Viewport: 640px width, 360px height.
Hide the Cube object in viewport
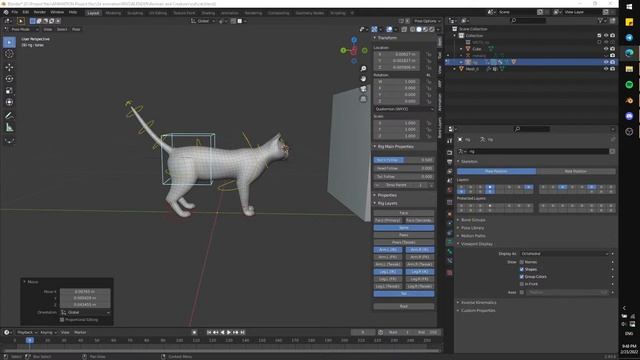pyautogui.click(x=606, y=49)
